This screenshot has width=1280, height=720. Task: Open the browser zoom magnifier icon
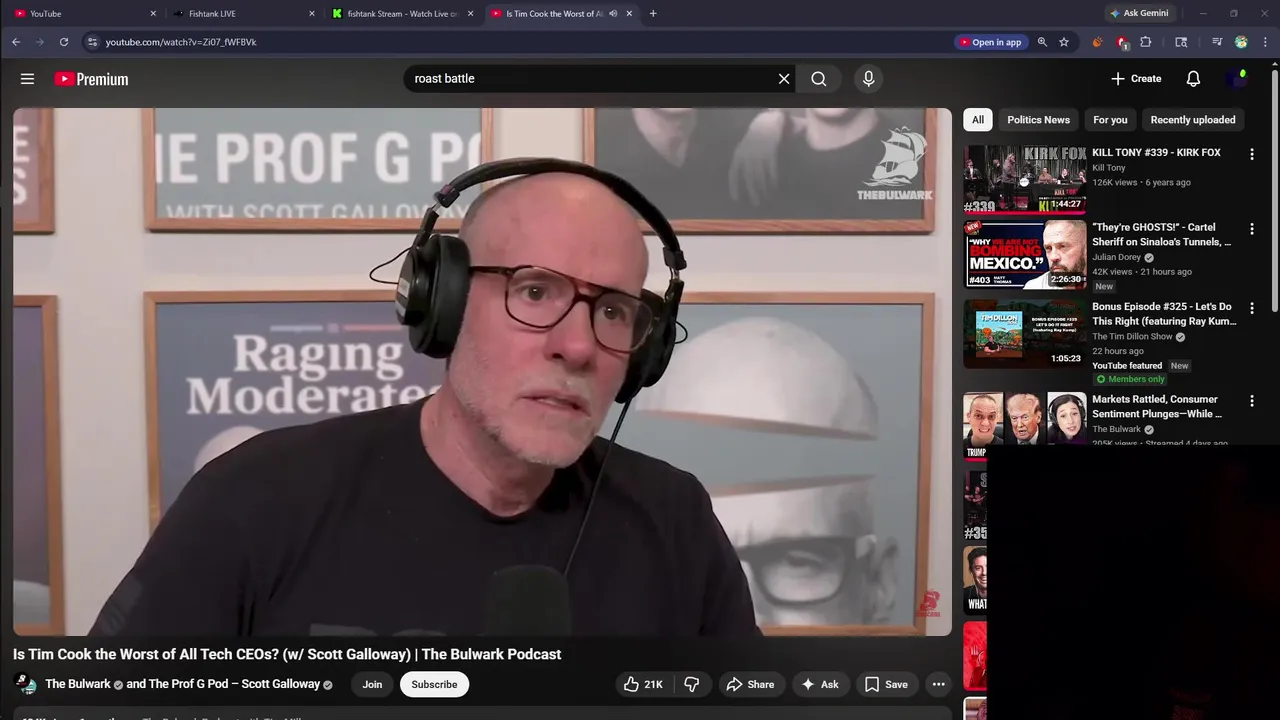coord(1042,42)
